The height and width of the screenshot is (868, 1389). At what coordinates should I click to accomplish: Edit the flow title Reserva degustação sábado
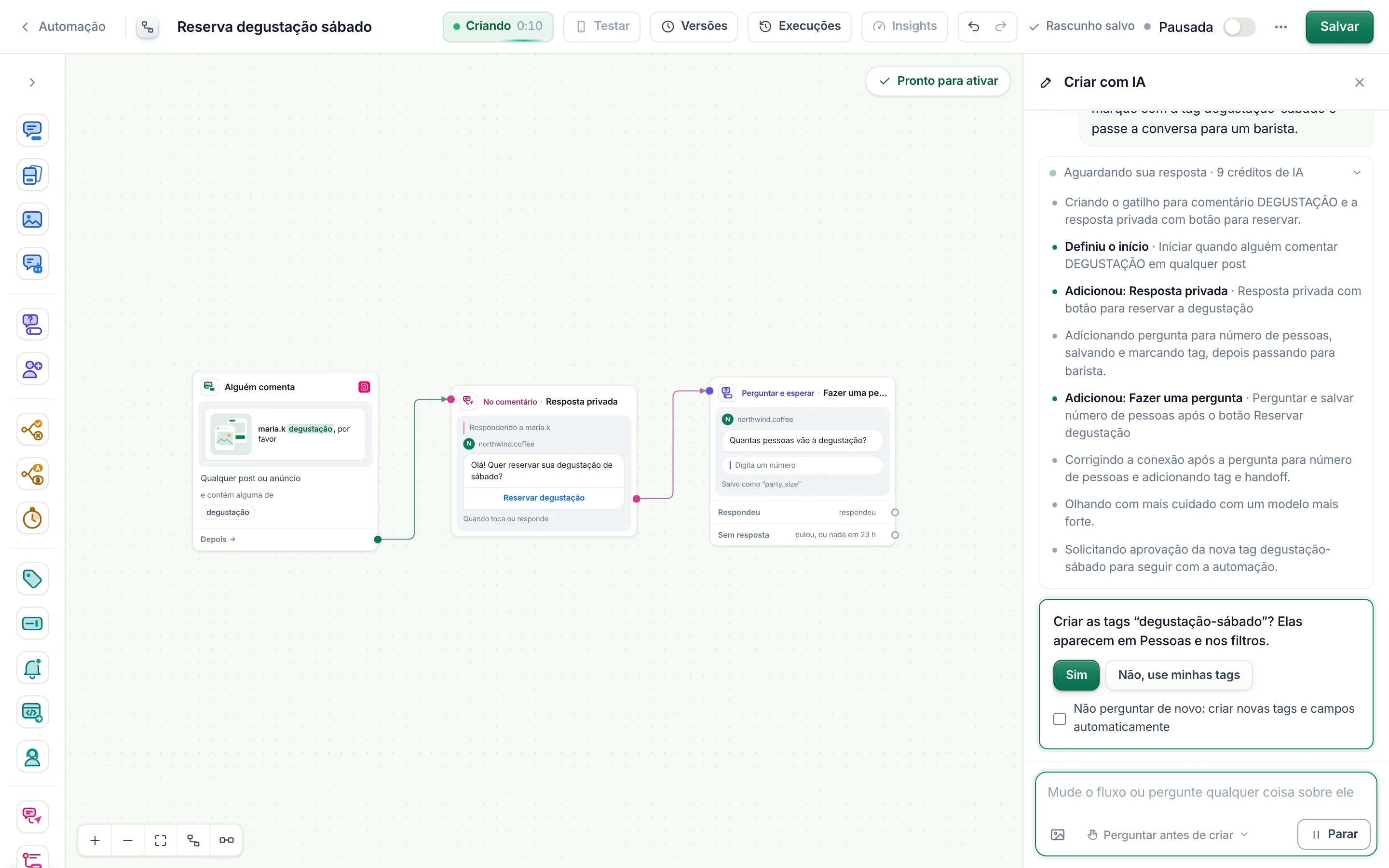pyautogui.click(x=274, y=27)
